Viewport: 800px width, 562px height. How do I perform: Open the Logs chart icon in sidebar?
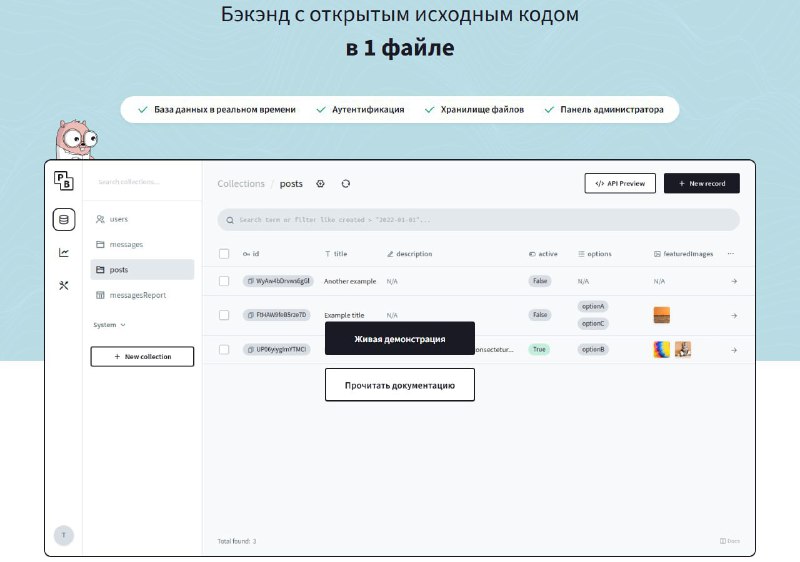[64, 252]
